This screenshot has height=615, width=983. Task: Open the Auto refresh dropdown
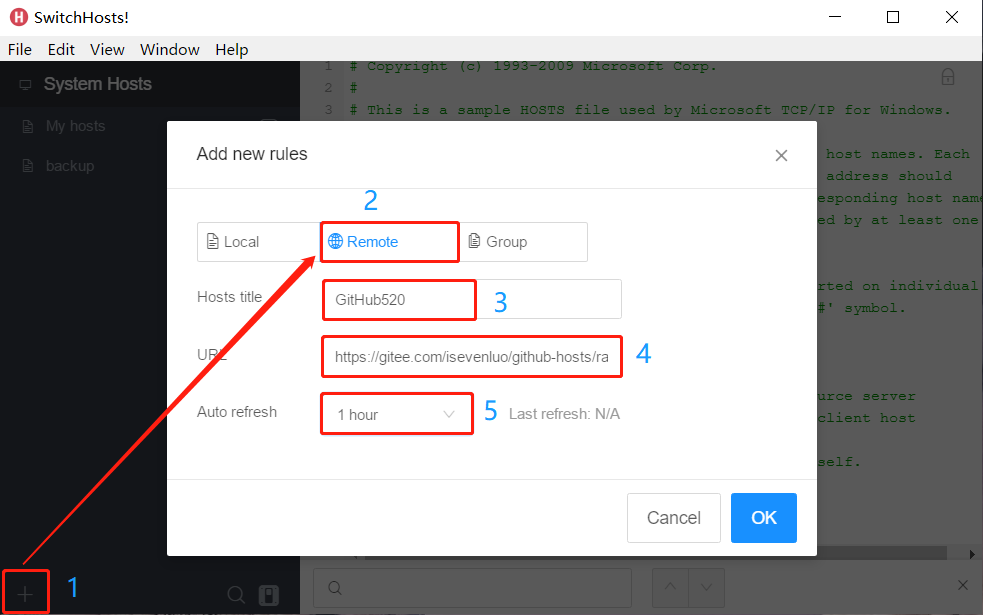click(396, 413)
